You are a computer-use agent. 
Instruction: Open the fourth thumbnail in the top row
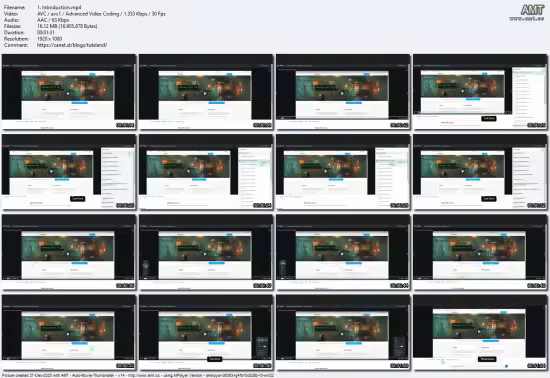pos(480,92)
